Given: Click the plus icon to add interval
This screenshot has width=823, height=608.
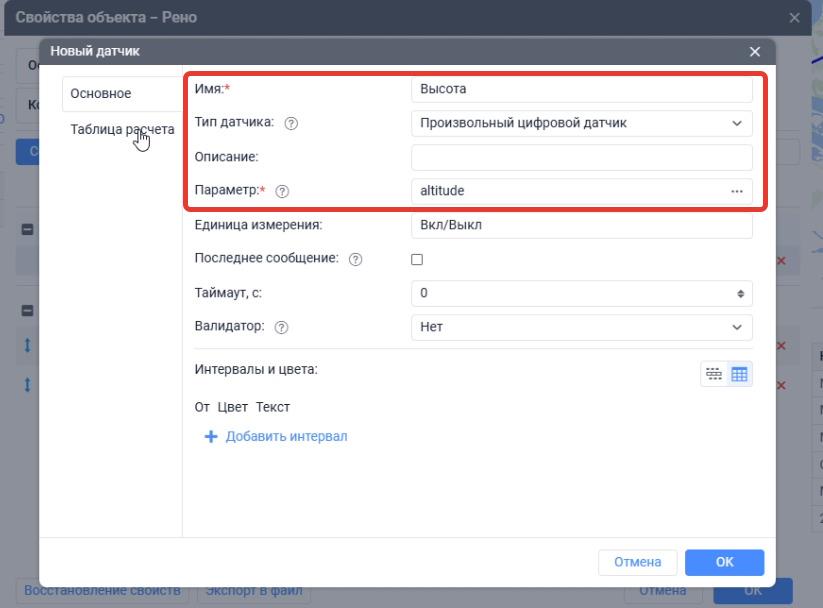Looking at the screenshot, I should [210, 436].
